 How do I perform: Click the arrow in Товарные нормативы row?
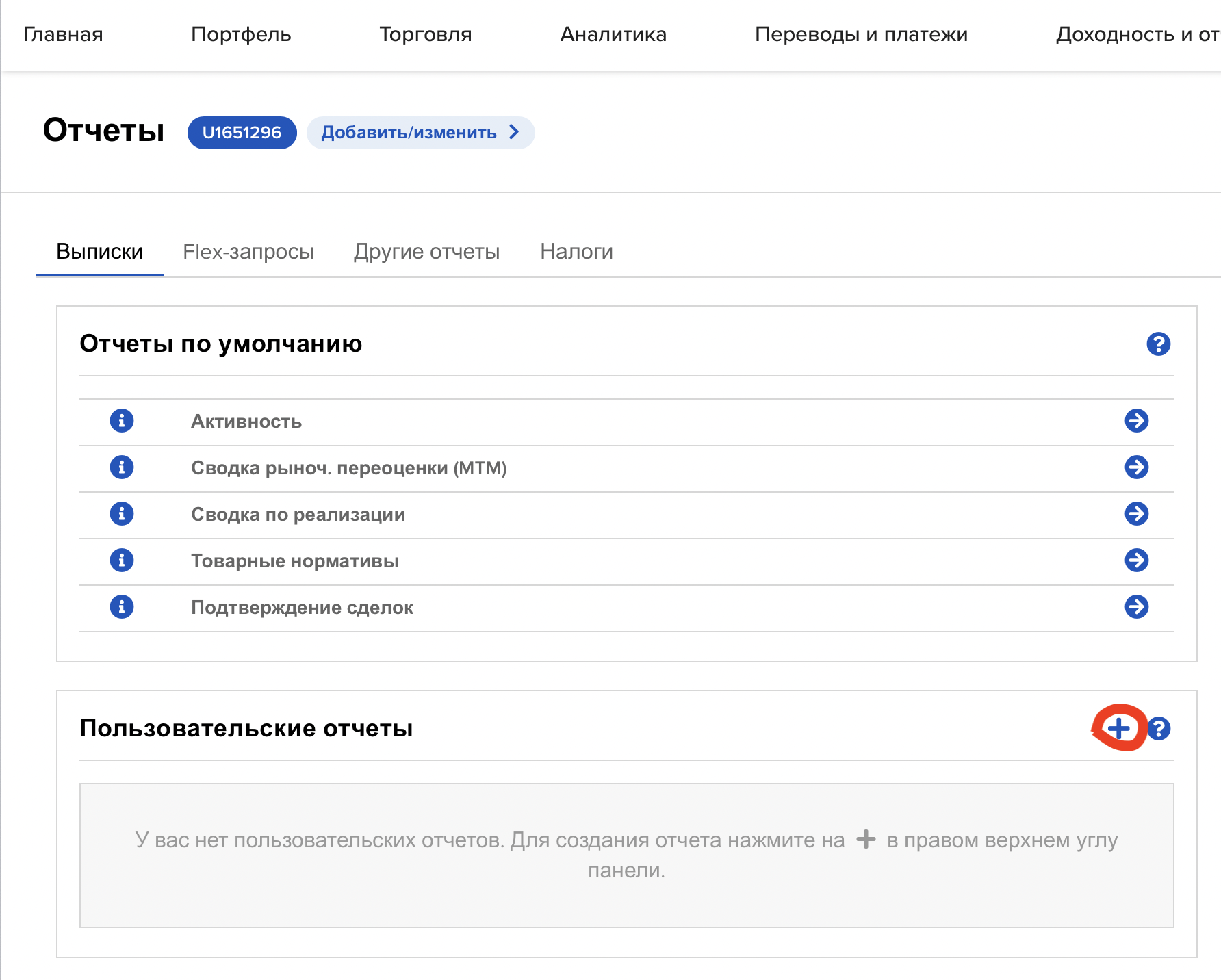1137,560
